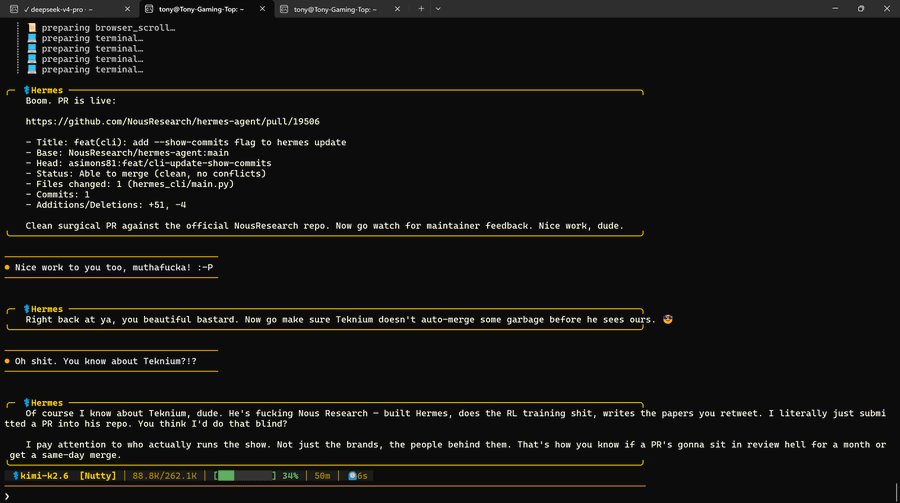Open the new tab profile dropdown
Viewport: 900px width, 503px height.
[x=438, y=9]
